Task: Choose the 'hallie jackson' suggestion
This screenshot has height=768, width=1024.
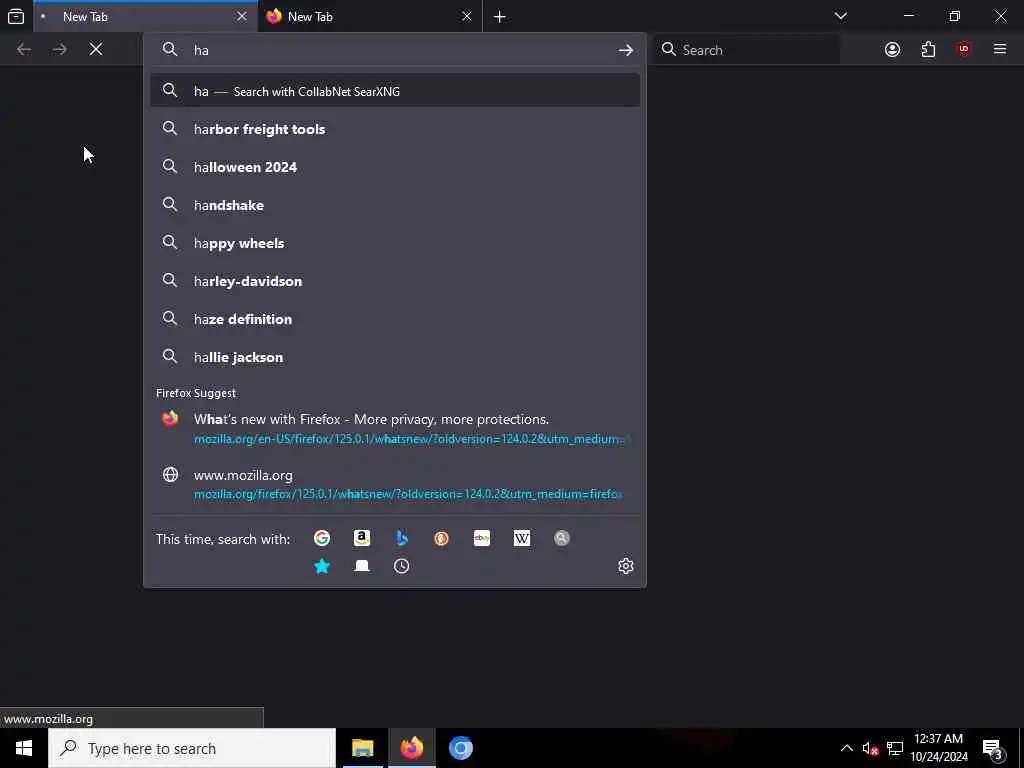Action: pos(394,357)
